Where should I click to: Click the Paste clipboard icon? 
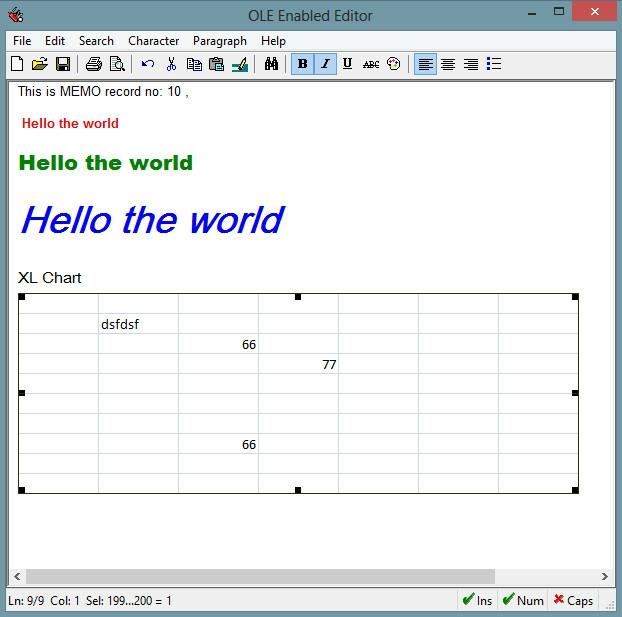[216, 64]
